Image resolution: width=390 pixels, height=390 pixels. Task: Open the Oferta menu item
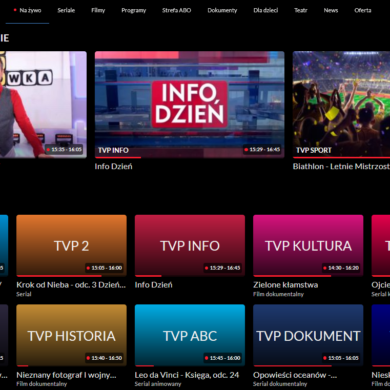tap(363, 10)
